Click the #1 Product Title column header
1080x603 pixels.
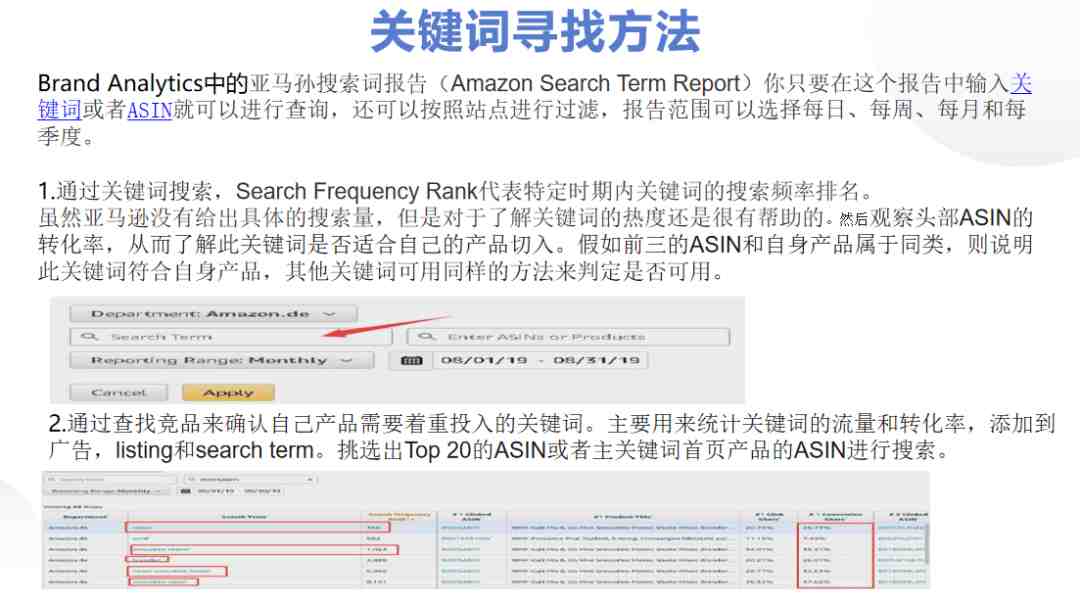[623, 516]
